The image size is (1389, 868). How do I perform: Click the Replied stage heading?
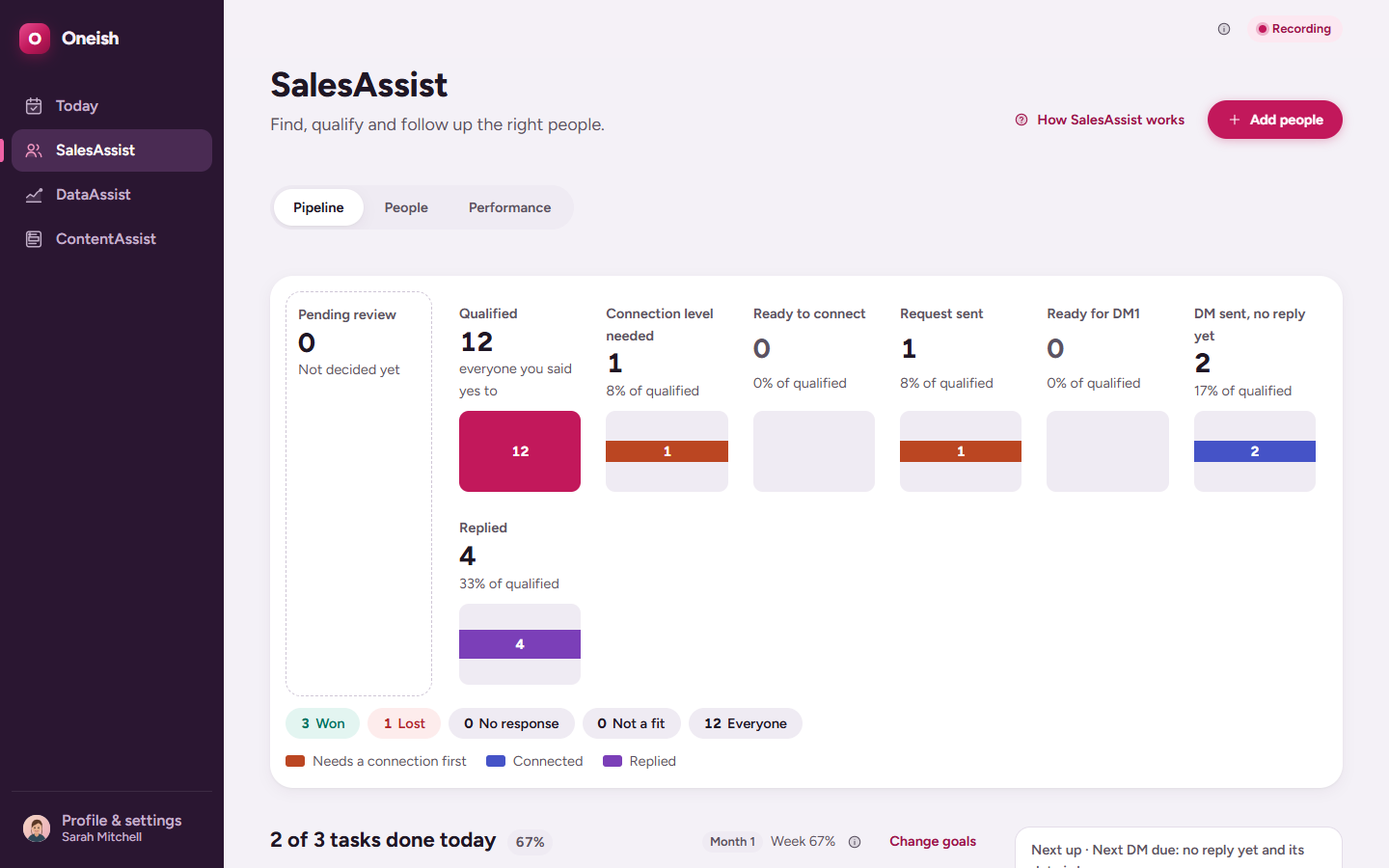click(x=483, y=528)
